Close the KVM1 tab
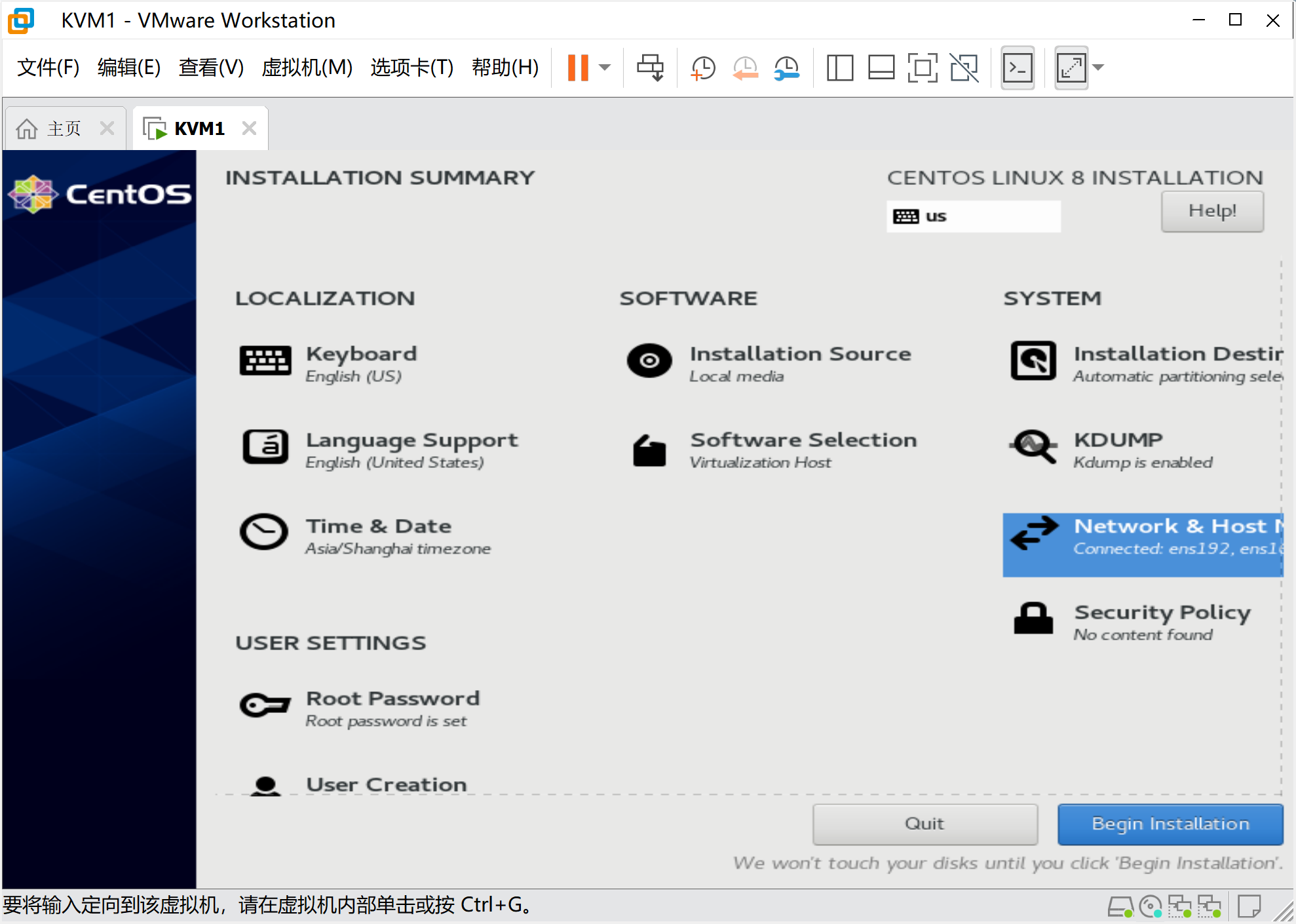 249,128
